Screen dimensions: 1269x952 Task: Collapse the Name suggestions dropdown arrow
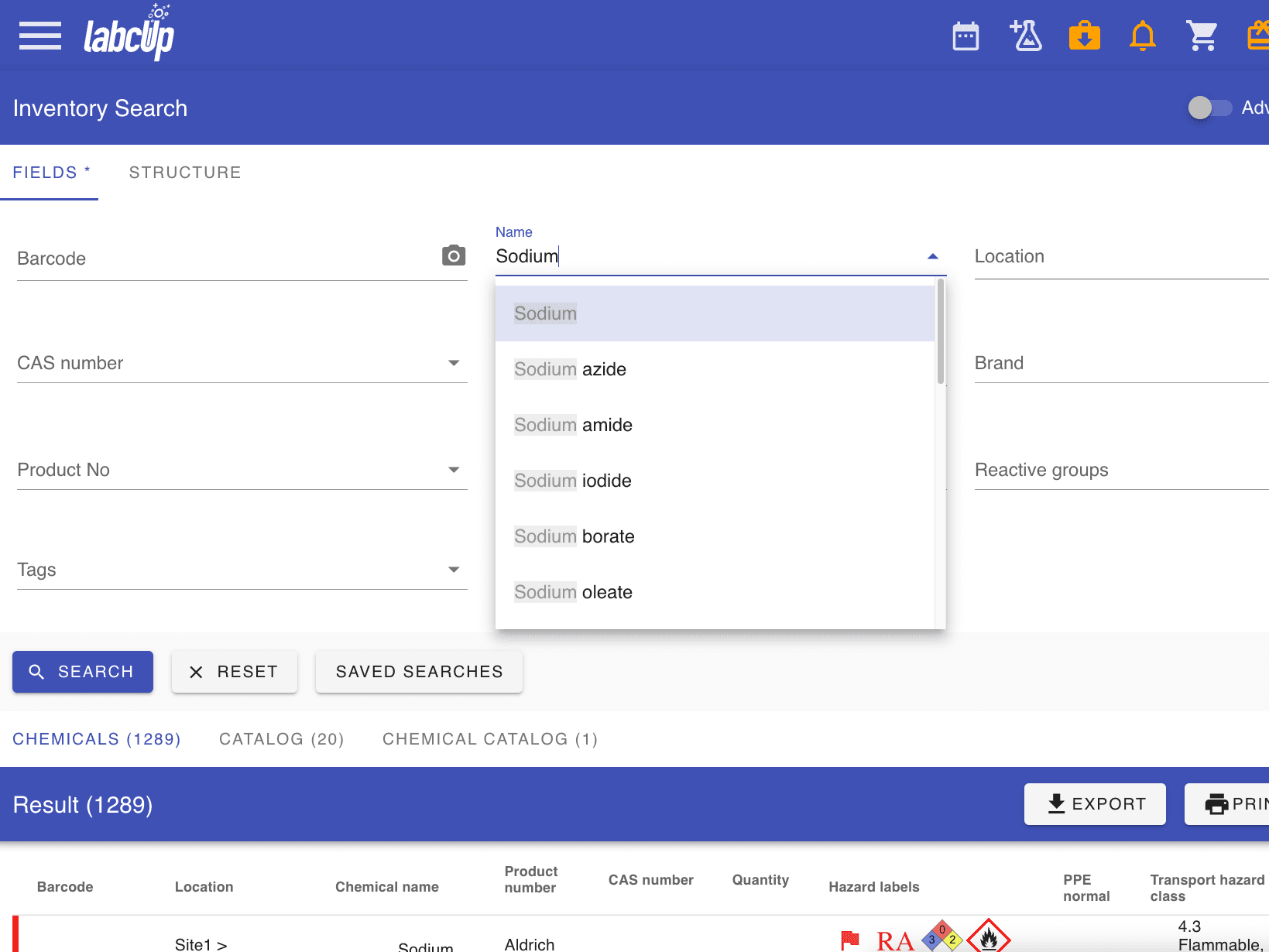tap(932, 256)
